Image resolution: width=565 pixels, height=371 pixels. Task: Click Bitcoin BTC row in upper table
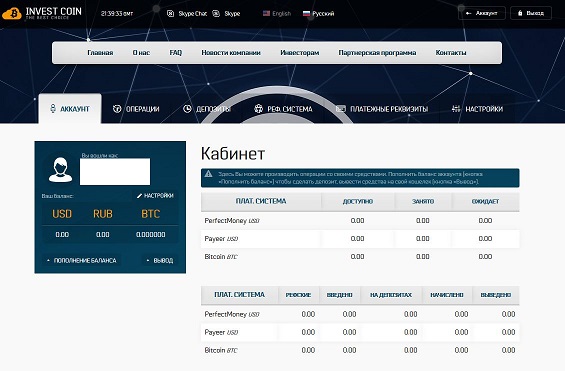pyautogui.click(x=360, y=256)
